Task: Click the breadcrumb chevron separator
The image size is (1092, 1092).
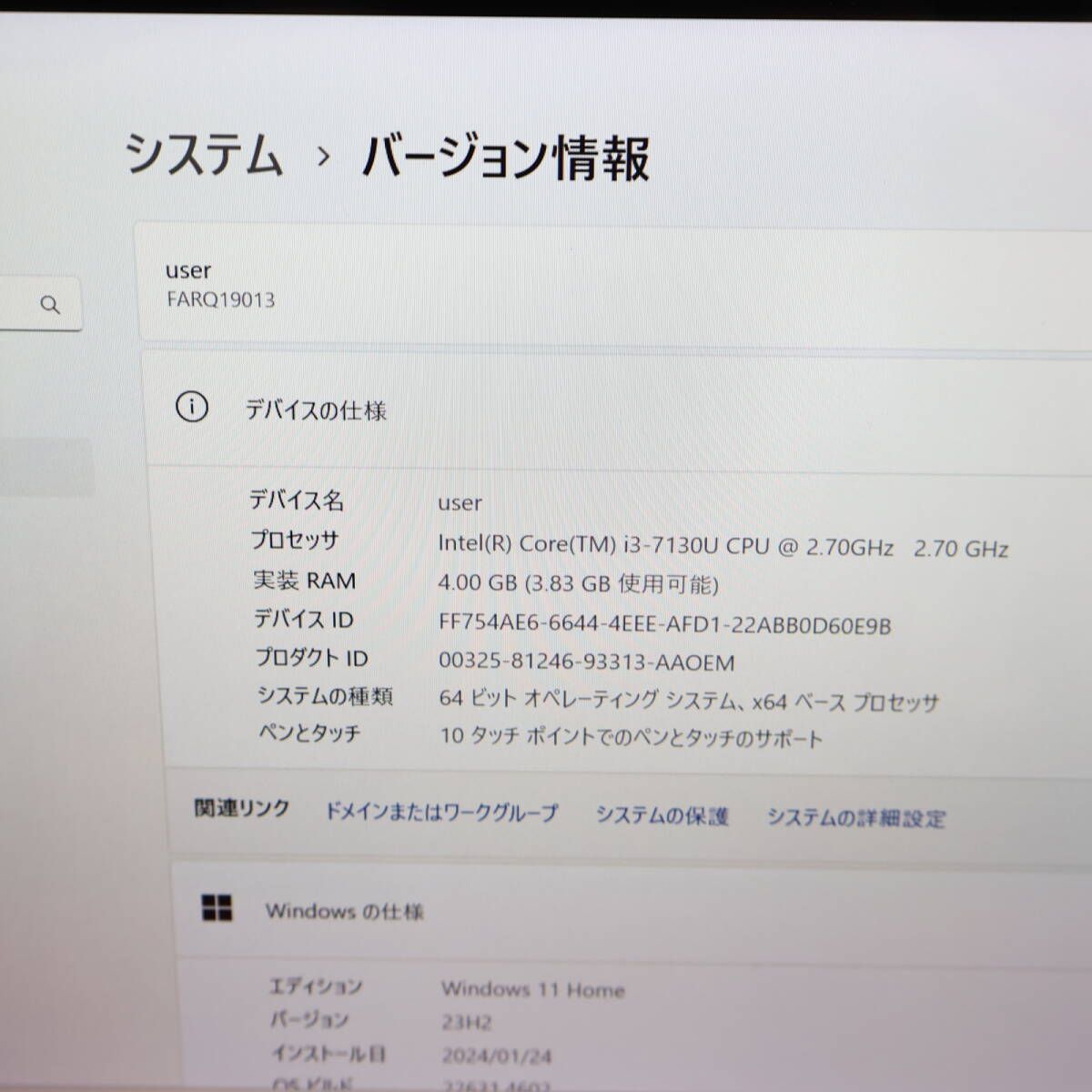Action: point(323,157)
